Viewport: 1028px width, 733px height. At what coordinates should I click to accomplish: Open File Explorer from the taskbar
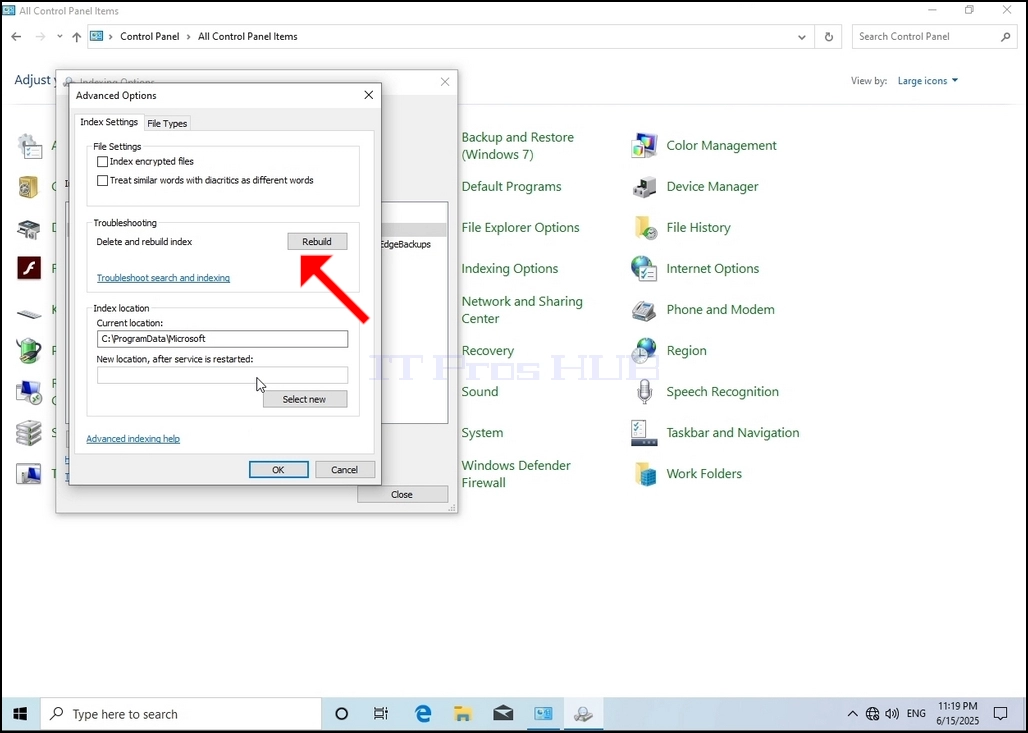[463, 714]
